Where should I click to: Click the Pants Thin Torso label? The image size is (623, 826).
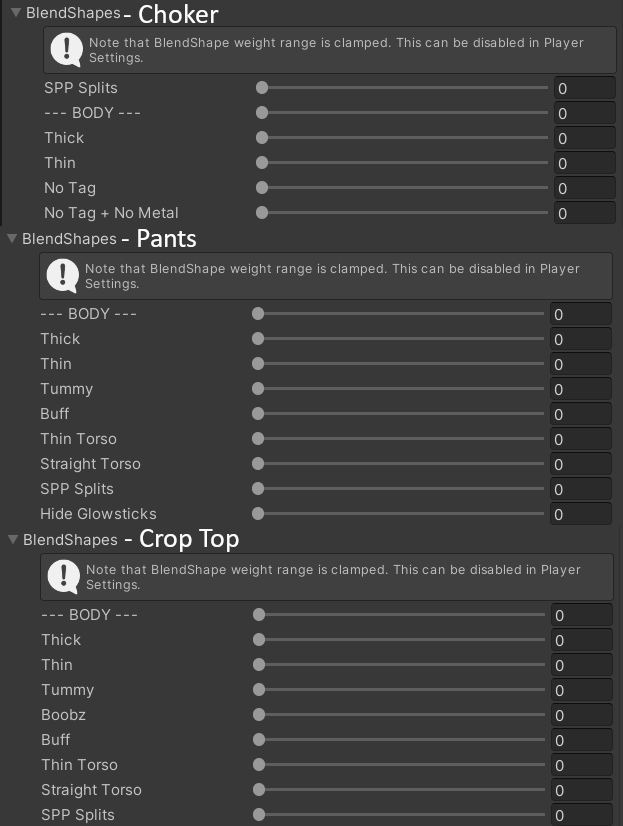pyautogui.click(x=78, y=439)
